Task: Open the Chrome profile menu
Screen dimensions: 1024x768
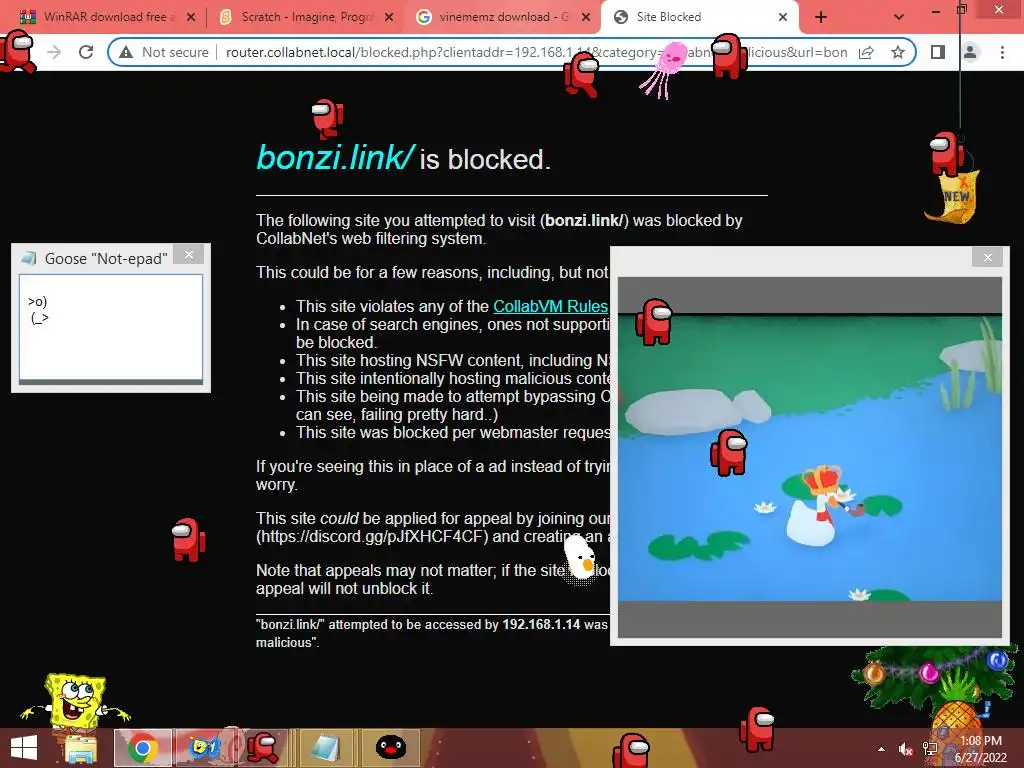Action: tap(970, 52)
